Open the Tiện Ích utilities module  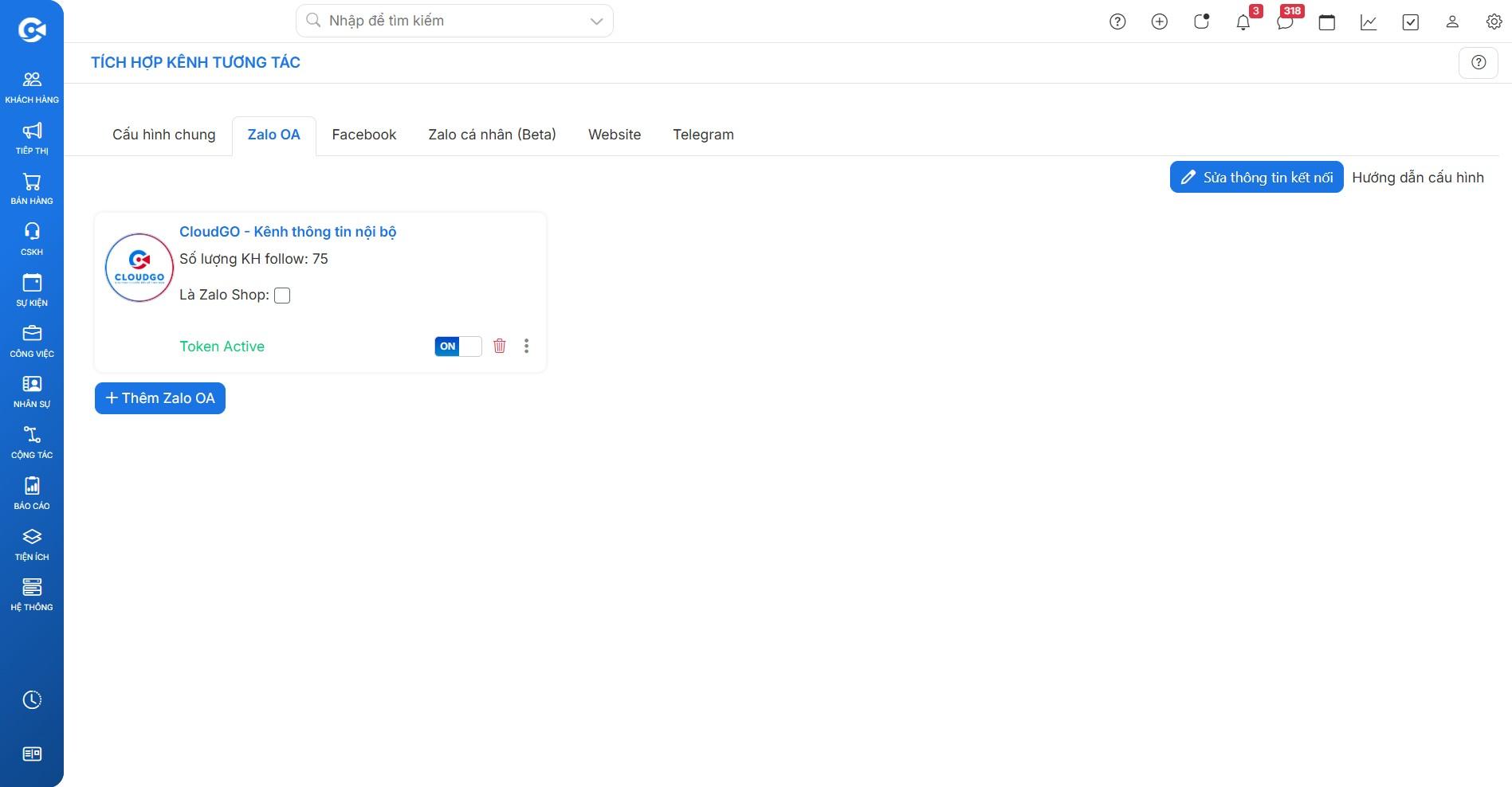(x=32, y=545)
